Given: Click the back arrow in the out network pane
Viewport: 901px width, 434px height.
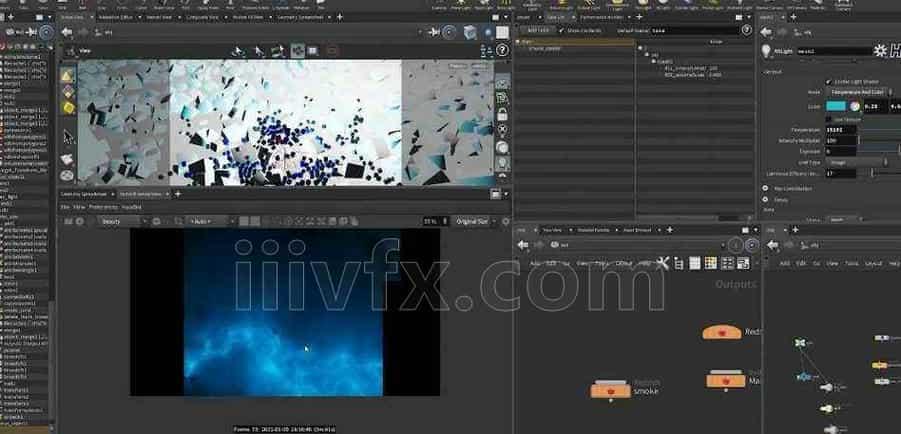Looking at the screenshot, I should tap(522, 245).
